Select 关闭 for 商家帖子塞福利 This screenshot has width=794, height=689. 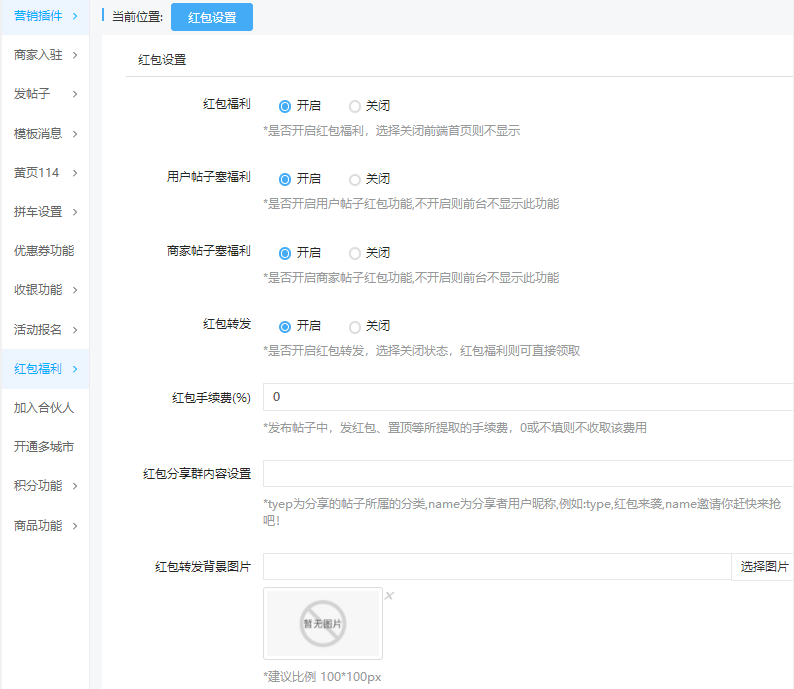coord(355,253)
